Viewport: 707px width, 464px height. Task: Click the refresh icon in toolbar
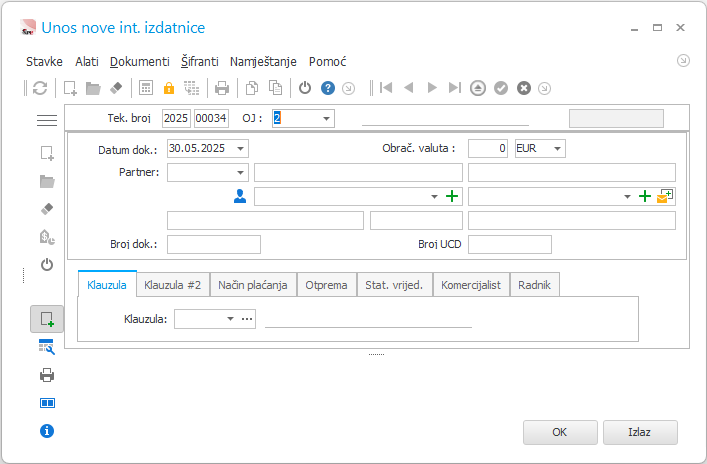tap(40, 88)
